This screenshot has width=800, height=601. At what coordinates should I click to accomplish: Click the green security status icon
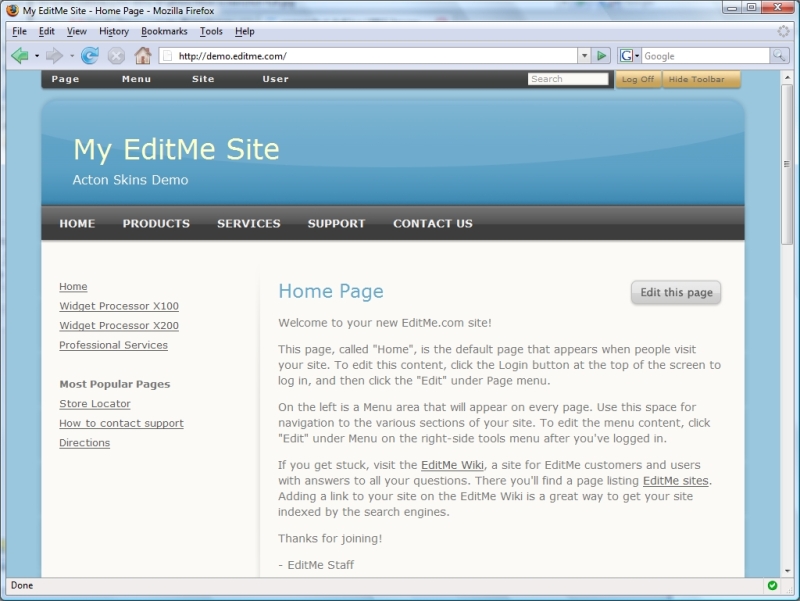772,585
